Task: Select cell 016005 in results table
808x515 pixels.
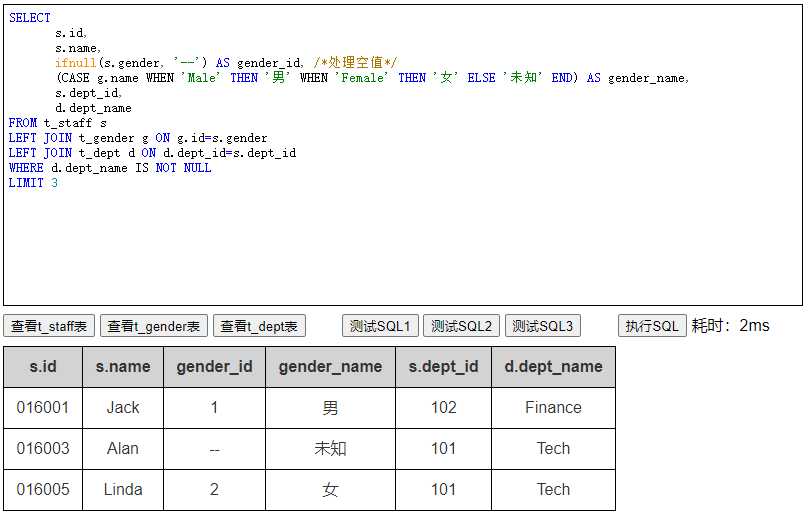Action: (x=43, y=489)
